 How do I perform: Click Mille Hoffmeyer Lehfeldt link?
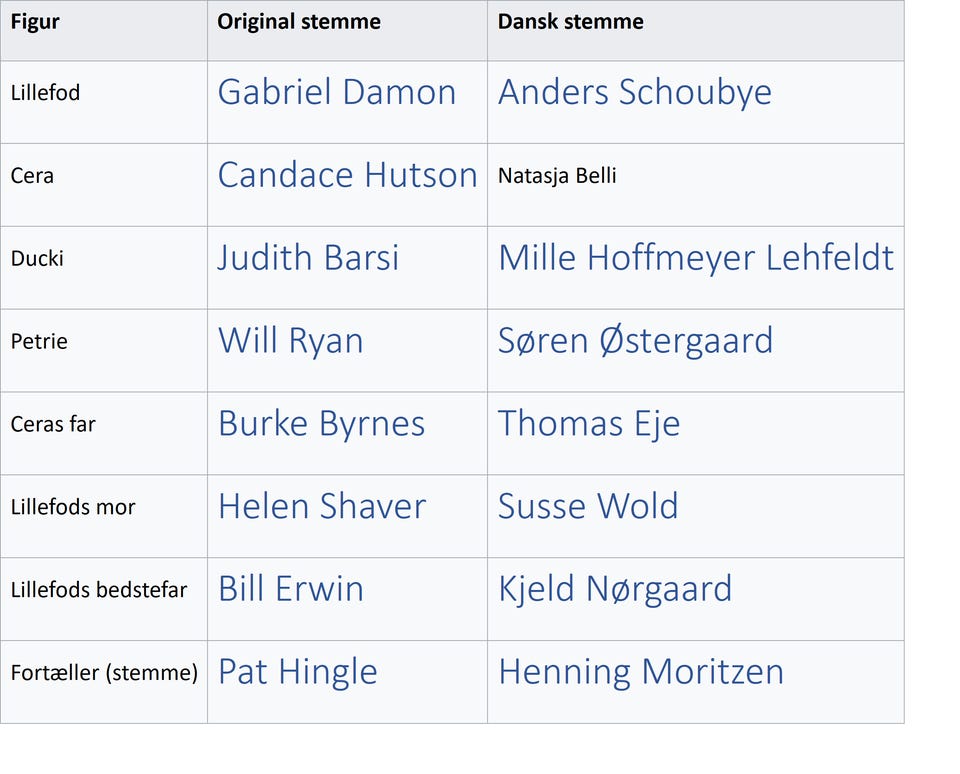tap(695, 259)
